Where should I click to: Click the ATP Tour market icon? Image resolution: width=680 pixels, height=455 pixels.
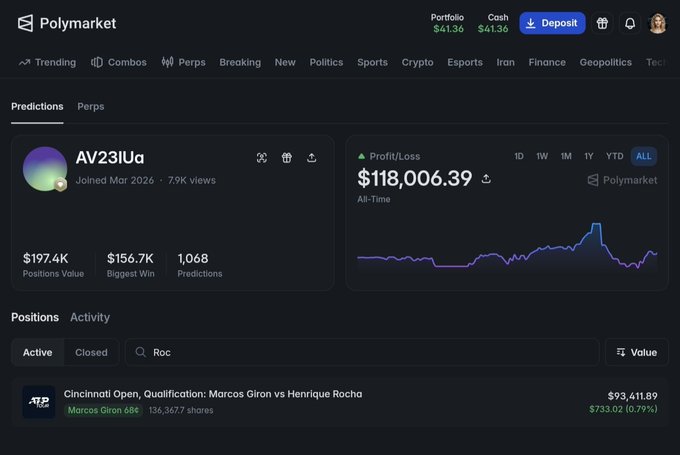coord(39,402)
